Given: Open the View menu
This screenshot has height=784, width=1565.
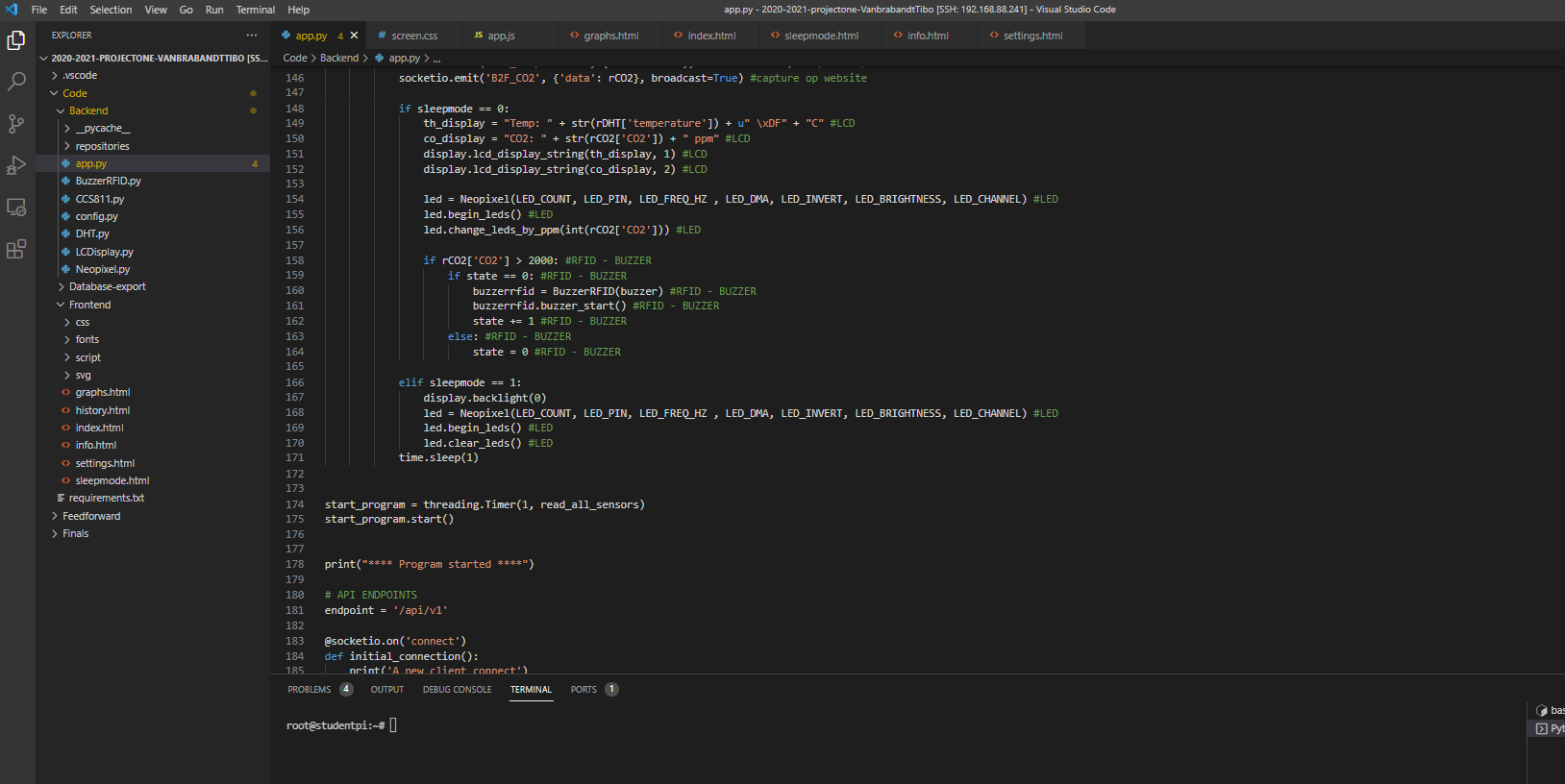Looking at the screenshot, I should point(156,10).
